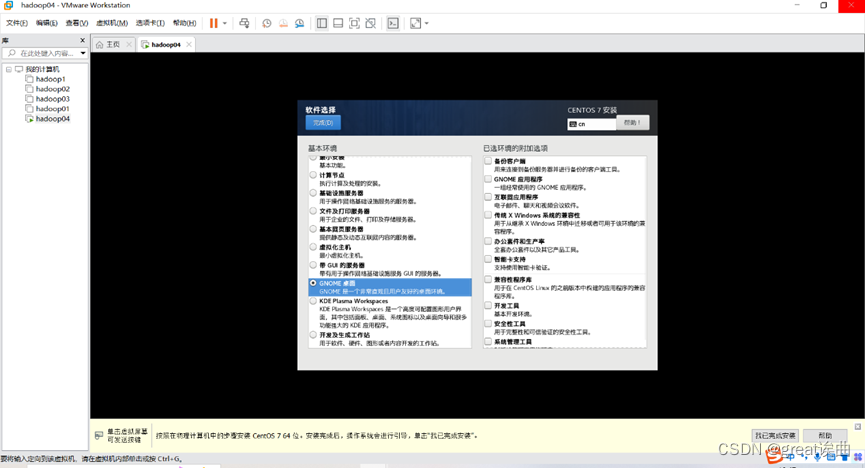
Task: Close the 主页 tab
Action: 129,45
